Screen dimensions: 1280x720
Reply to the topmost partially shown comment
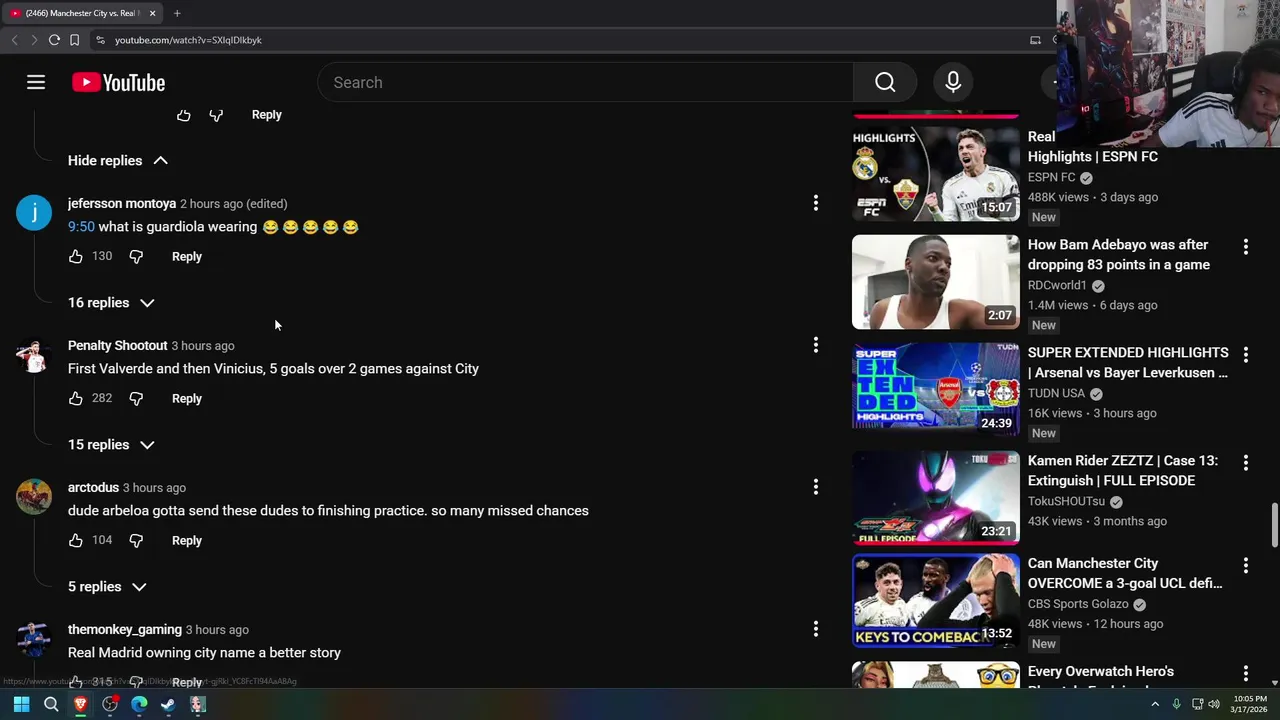tap(266, 115)
